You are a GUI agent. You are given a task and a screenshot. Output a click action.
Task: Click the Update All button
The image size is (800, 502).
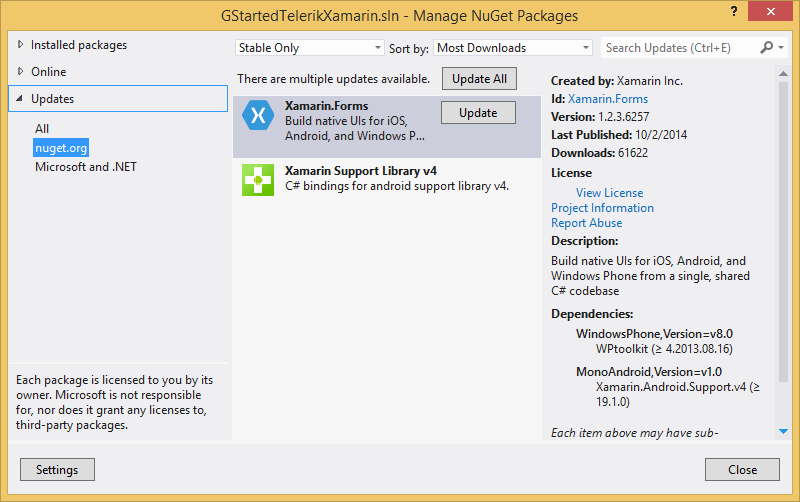(479, 79)
